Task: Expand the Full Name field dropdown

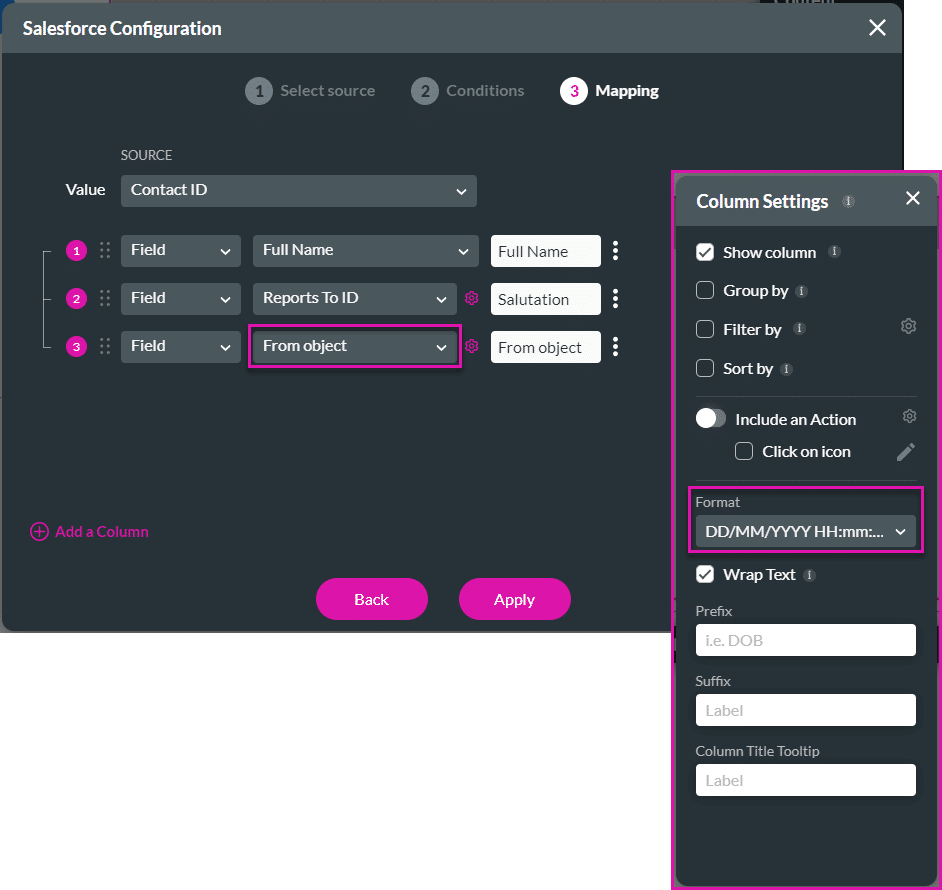Action: [x=364, y=251]
